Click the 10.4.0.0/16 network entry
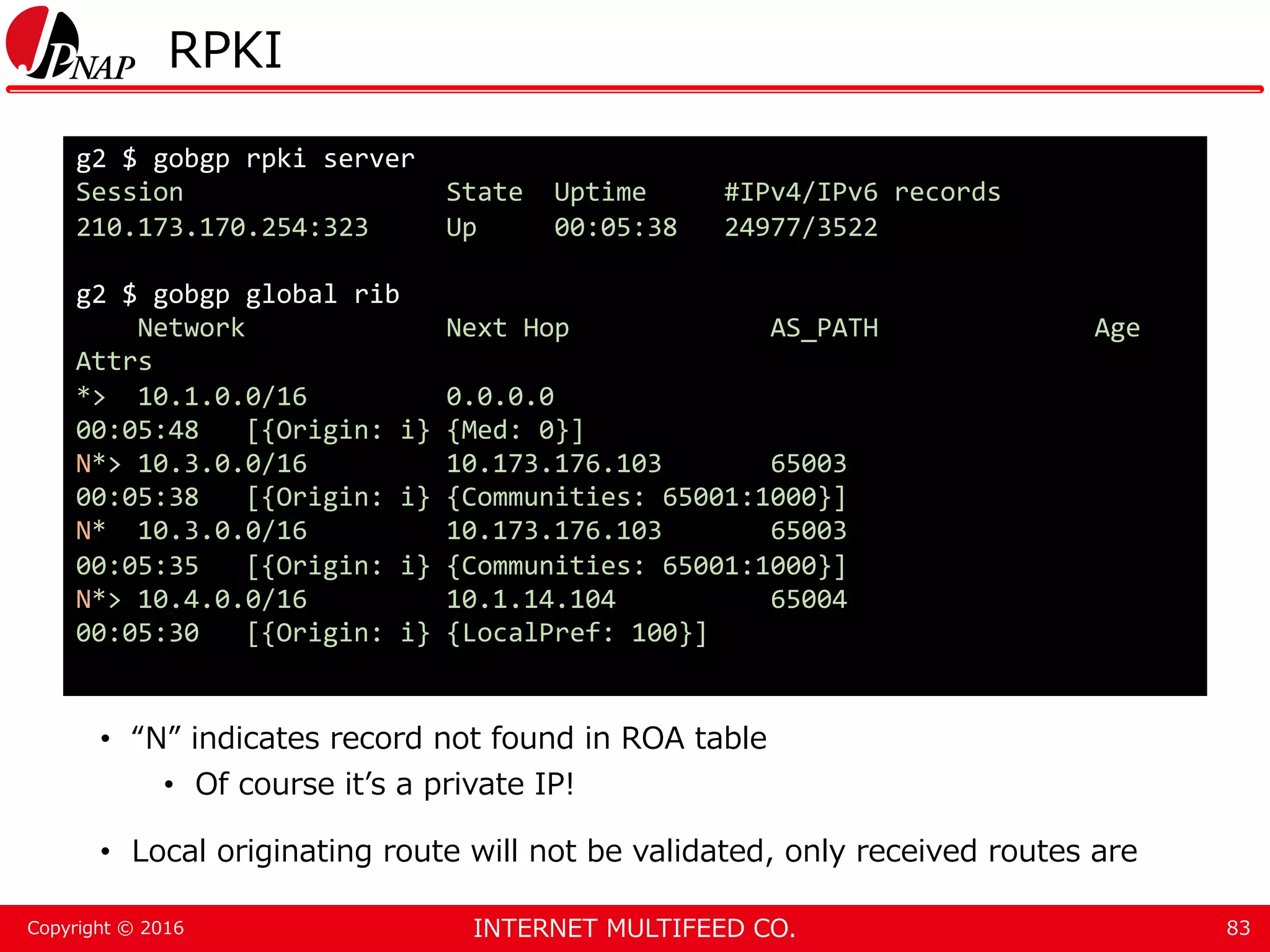The image size is (1270, 952). [x=222, y=599]
